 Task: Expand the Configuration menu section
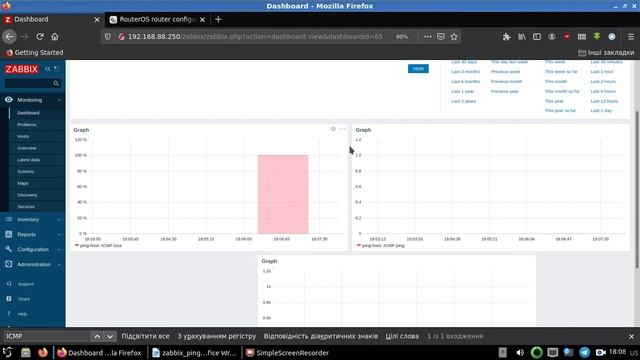click(32, 249)
